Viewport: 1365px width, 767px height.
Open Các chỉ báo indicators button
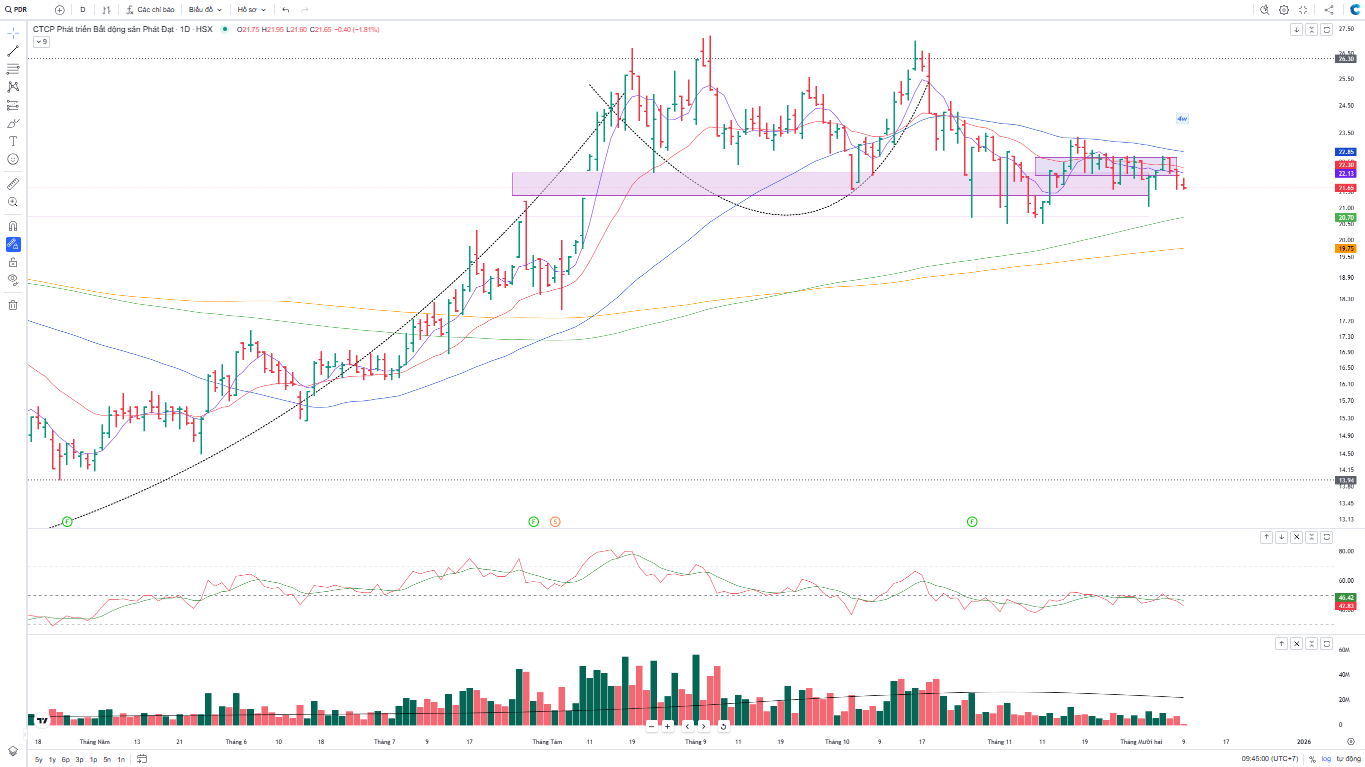[150, 9]
